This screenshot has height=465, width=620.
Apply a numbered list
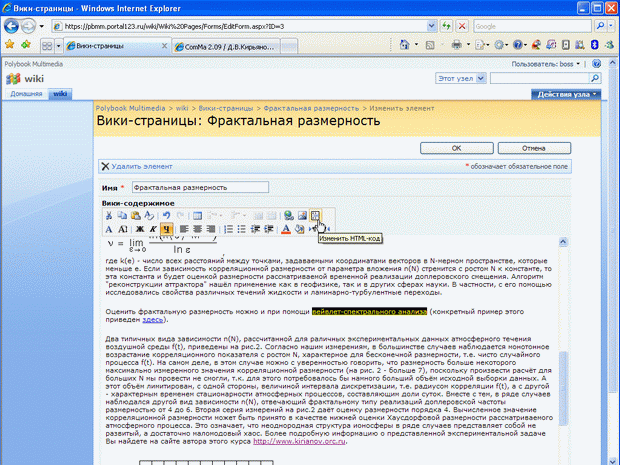click(228, 229)
